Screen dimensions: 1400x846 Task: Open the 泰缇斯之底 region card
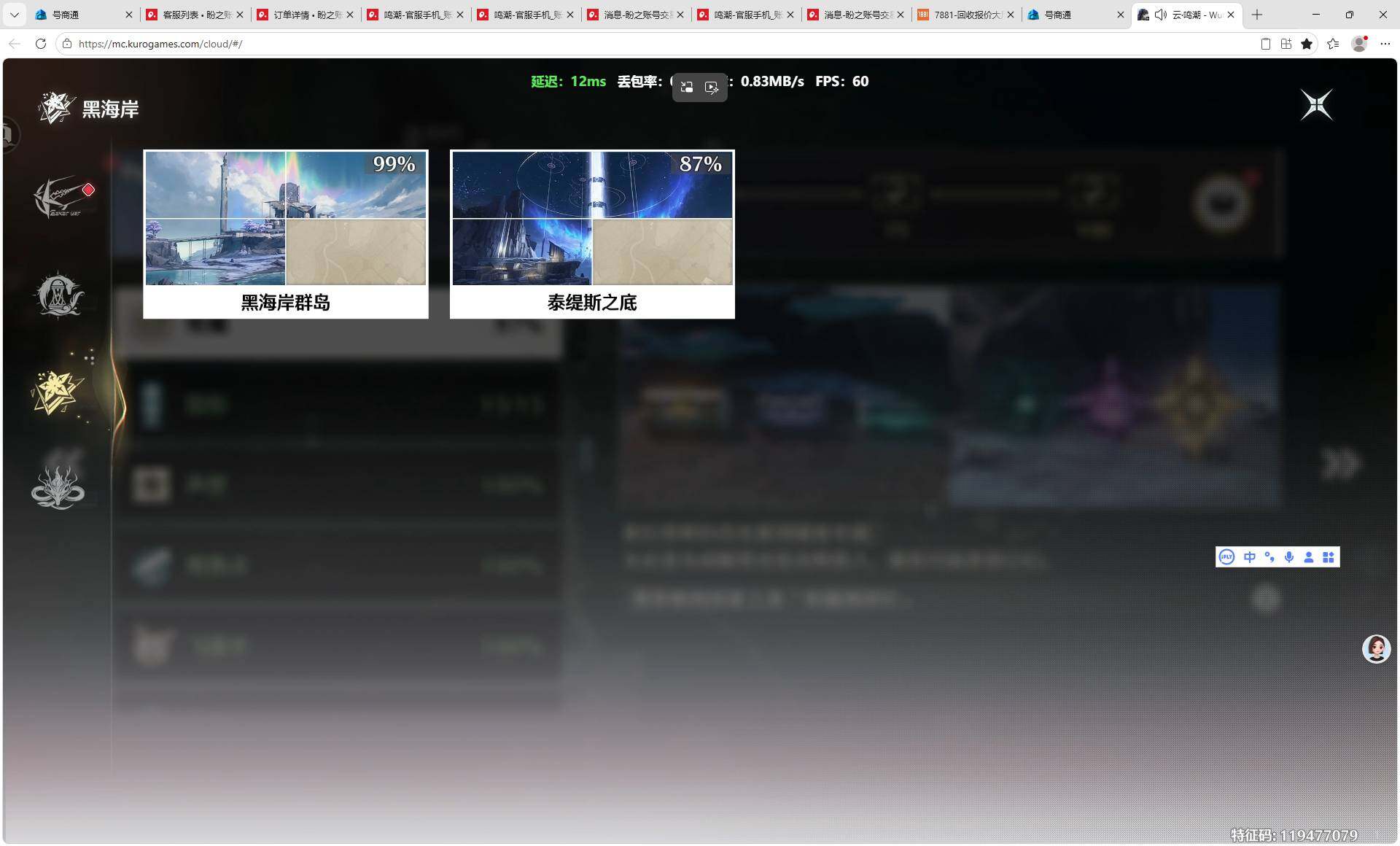pyautogui.click(x=592, y=234)
